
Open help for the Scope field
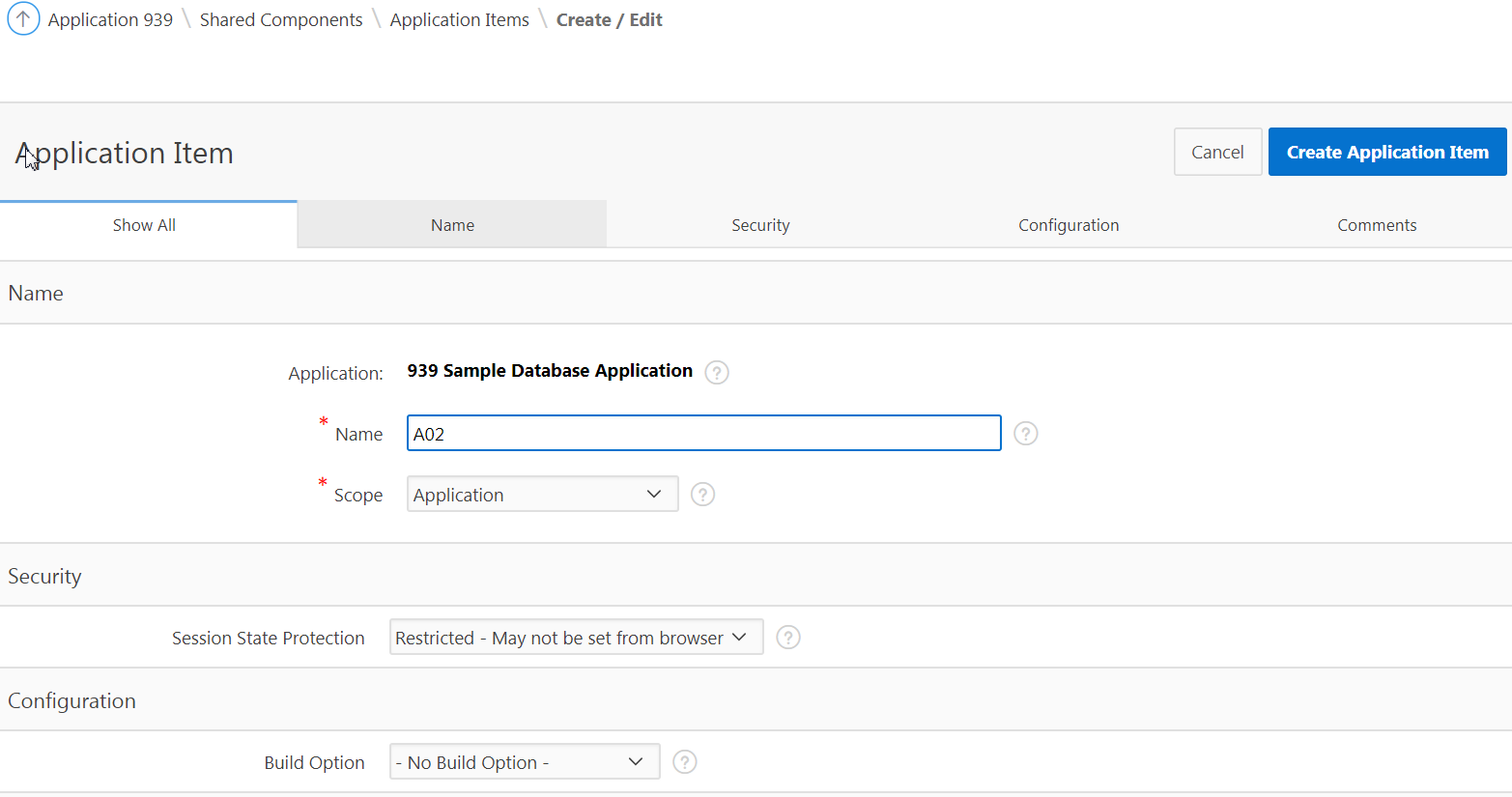[702, 494]
